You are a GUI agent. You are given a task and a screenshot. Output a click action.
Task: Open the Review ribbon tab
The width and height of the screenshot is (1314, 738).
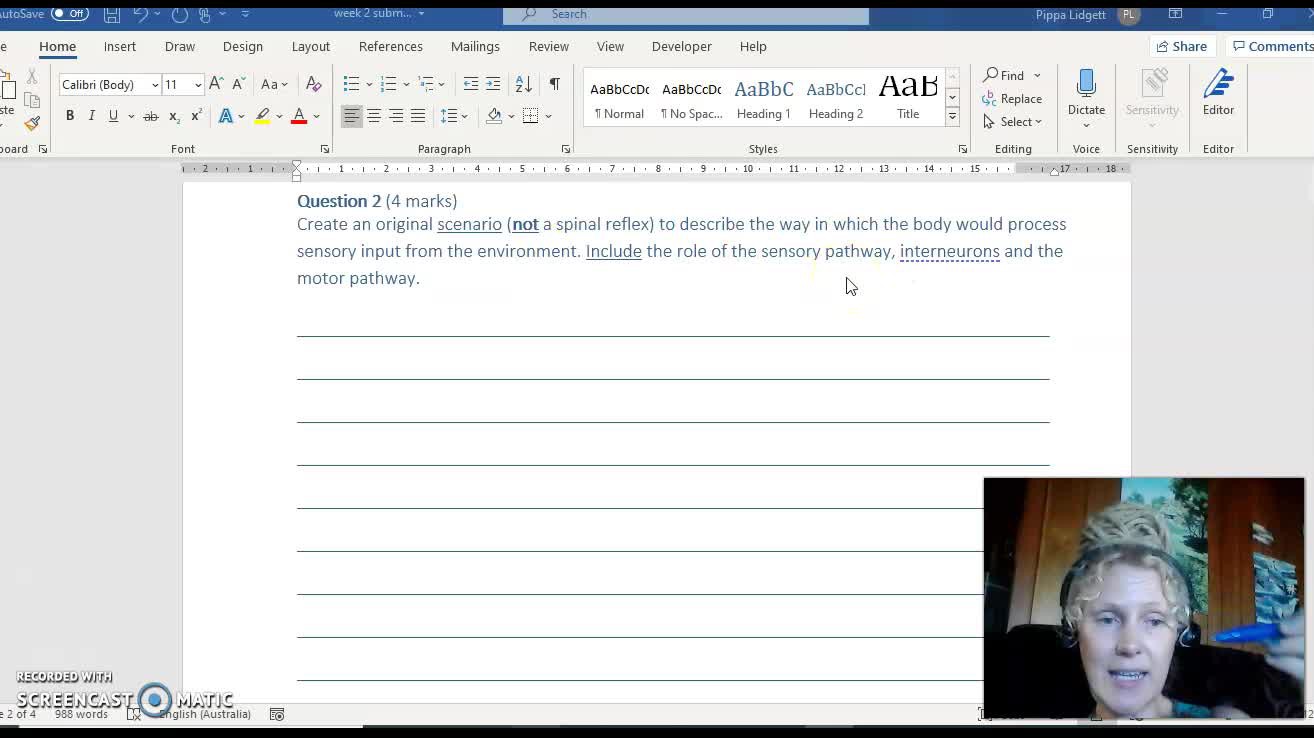tap(548, 46)
